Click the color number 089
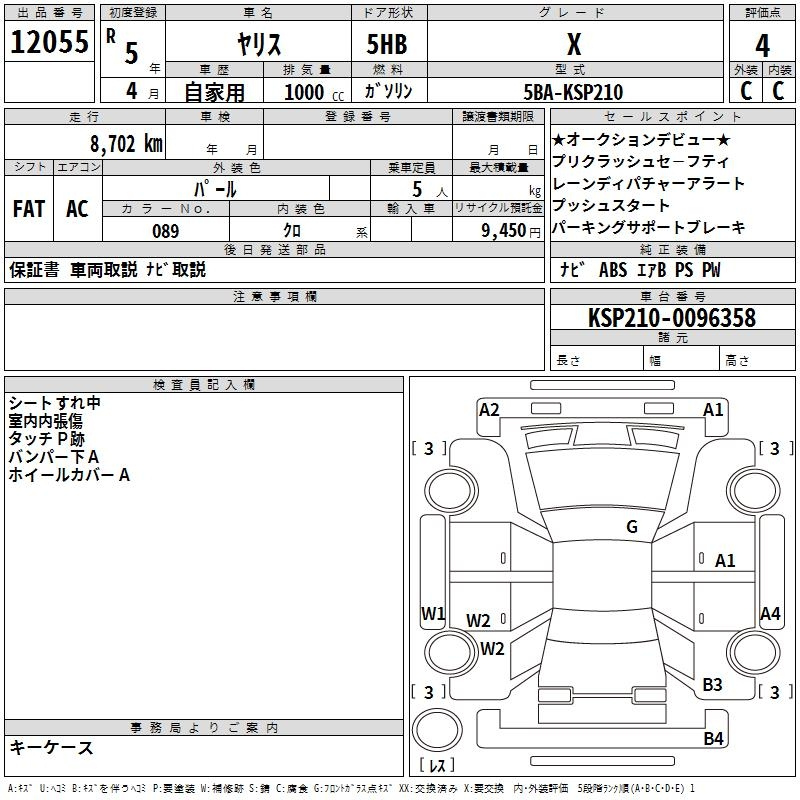The height and width of the screenshot is (800, 800). click(x=166, y=231)
